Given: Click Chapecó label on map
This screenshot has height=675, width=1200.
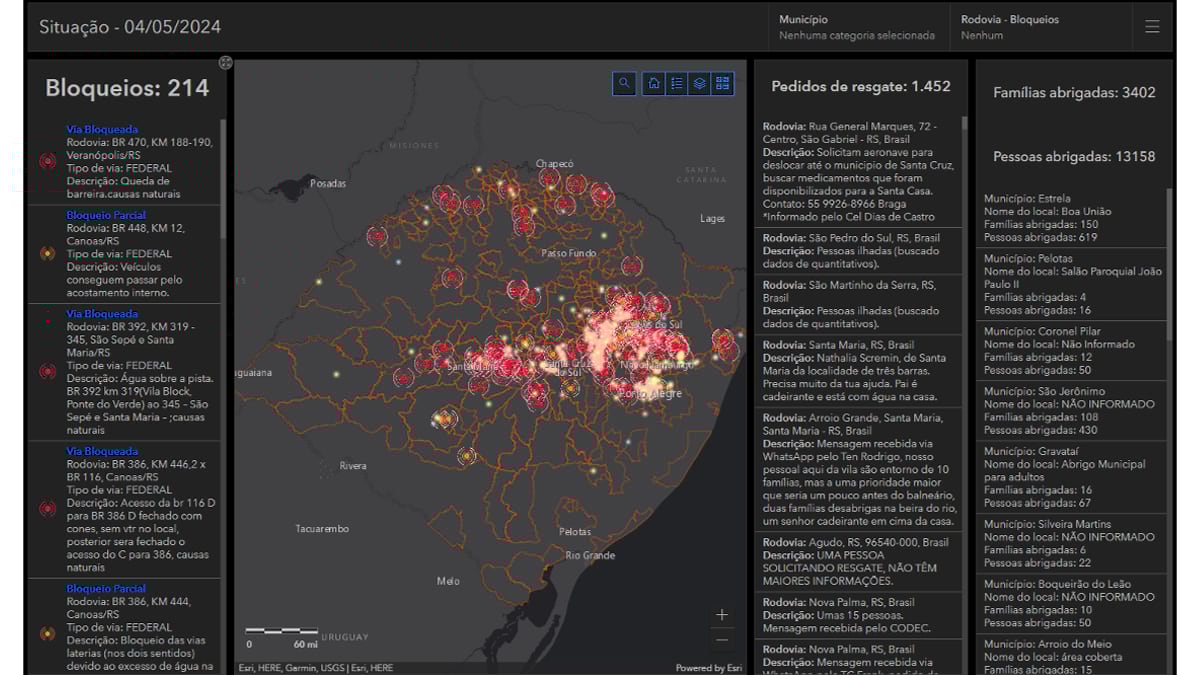Looking at the screenshot, I should pos(555,163).
